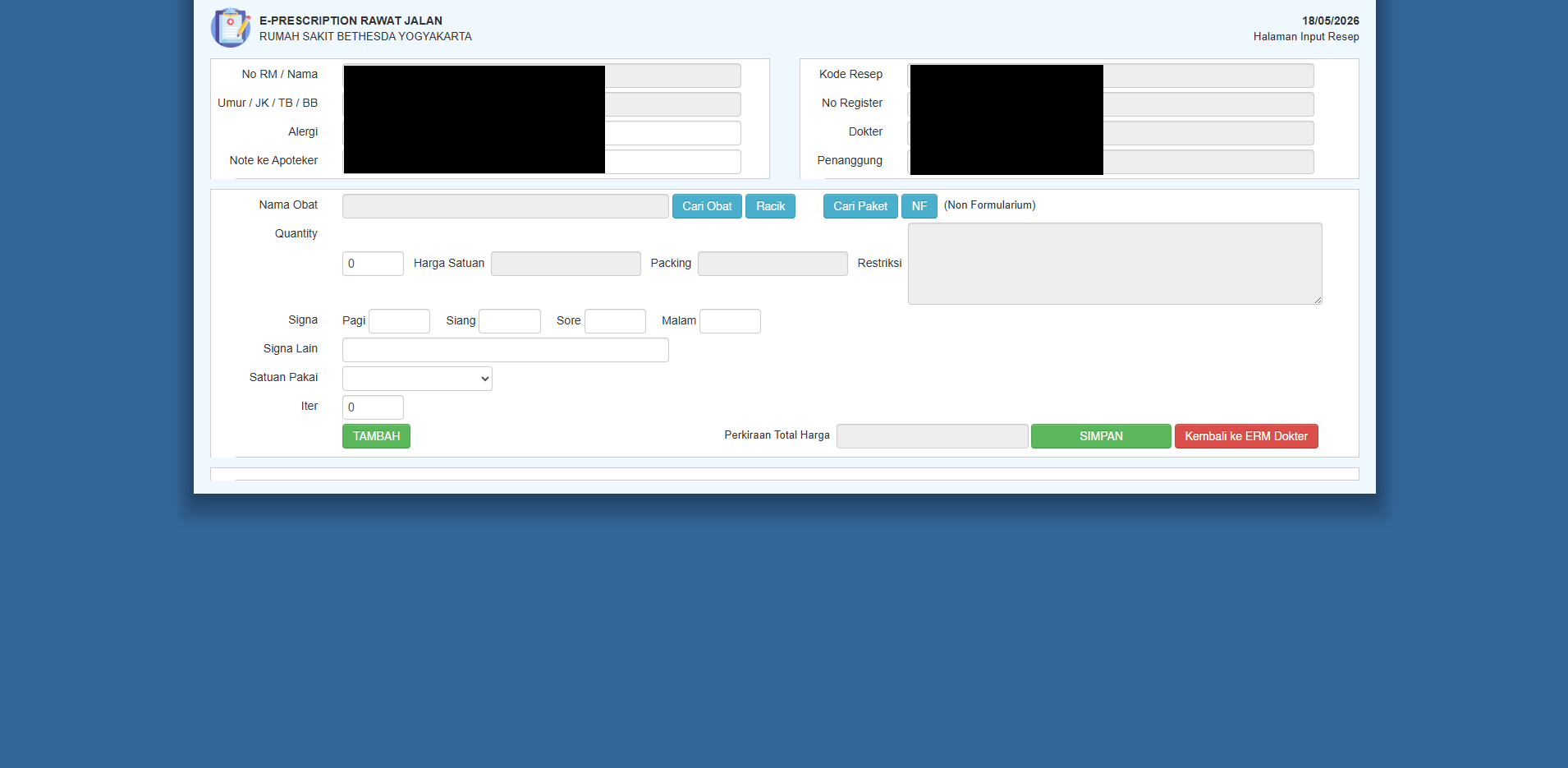Click the Umur / JK / TB / BB field
Image resolution: width=1568 pixels, height=768 pixels.
[x=542, y=104]
